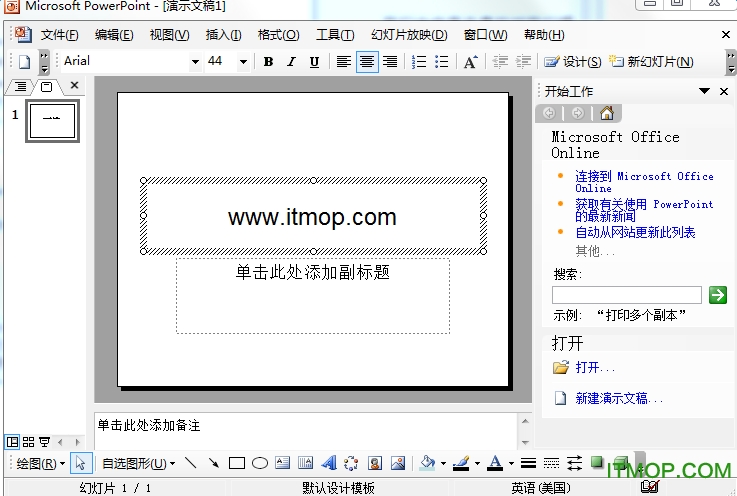This screenshot has height=496, width=737.
Task: Open the 工具(T) menu
Action: pyautogui.click(x=335, y=35)
